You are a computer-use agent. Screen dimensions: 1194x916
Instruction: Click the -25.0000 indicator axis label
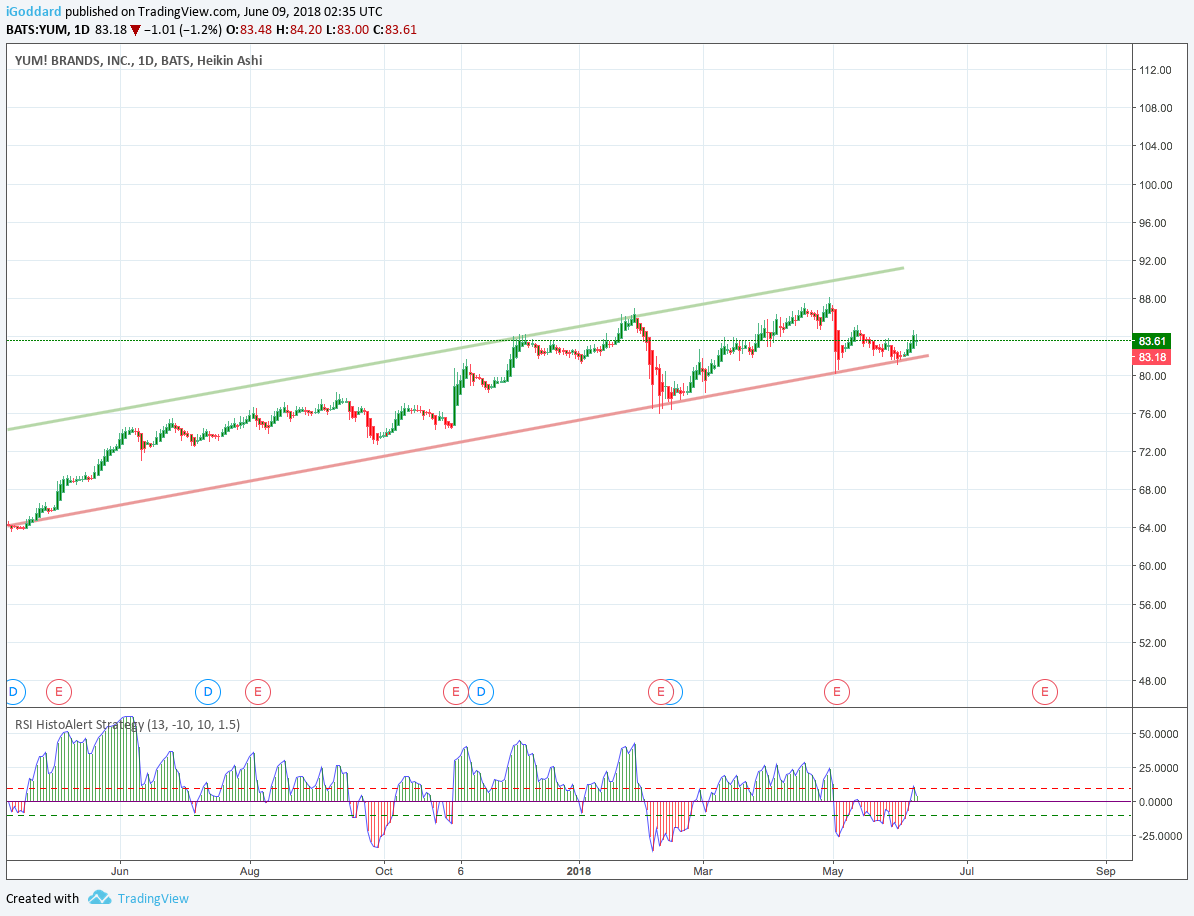(1158, 836)
